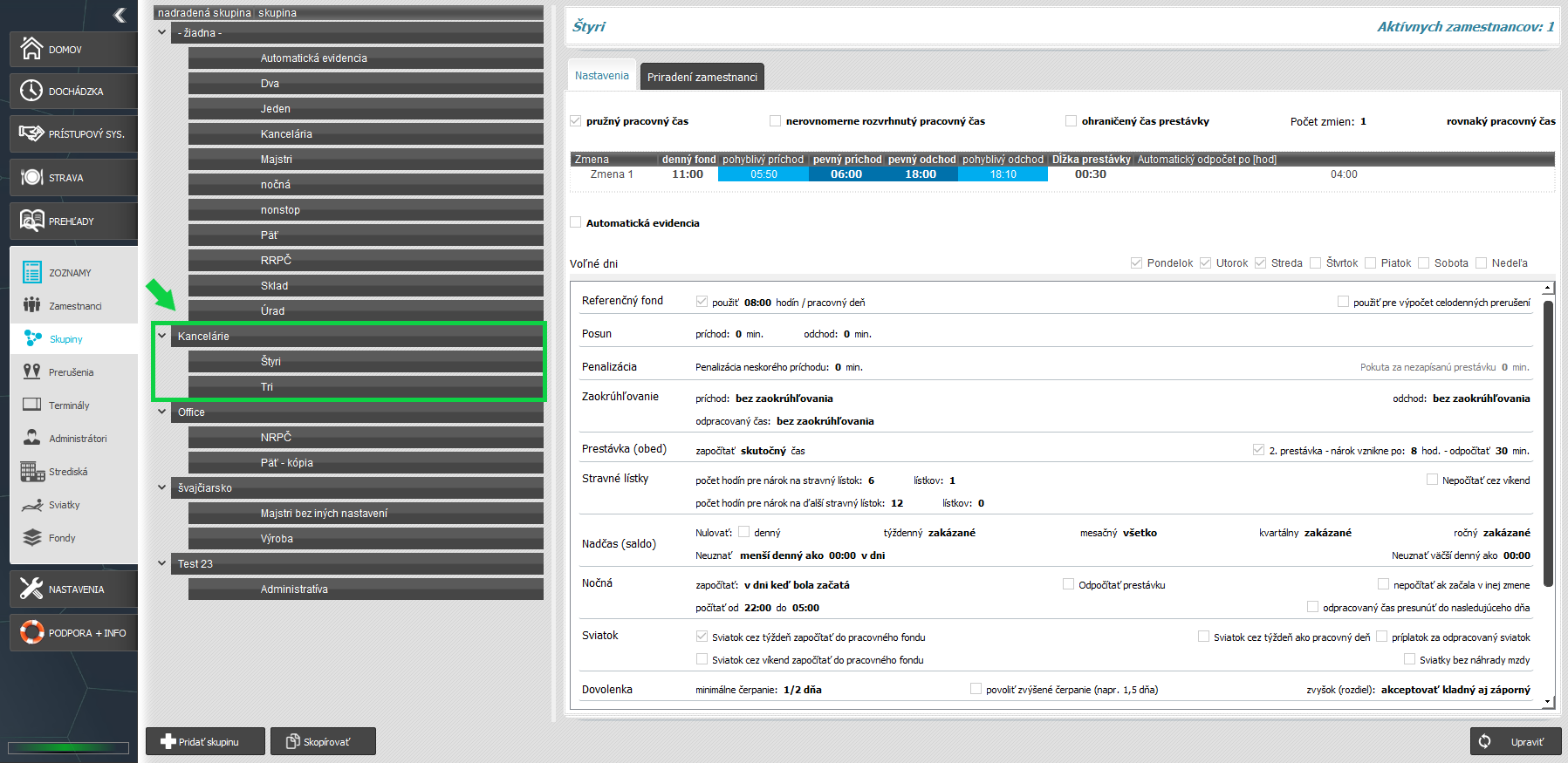Viewport: 1568px width, 763px height.
Task: Open the Prerušenia icon
Action: click(x=32, y=371)
